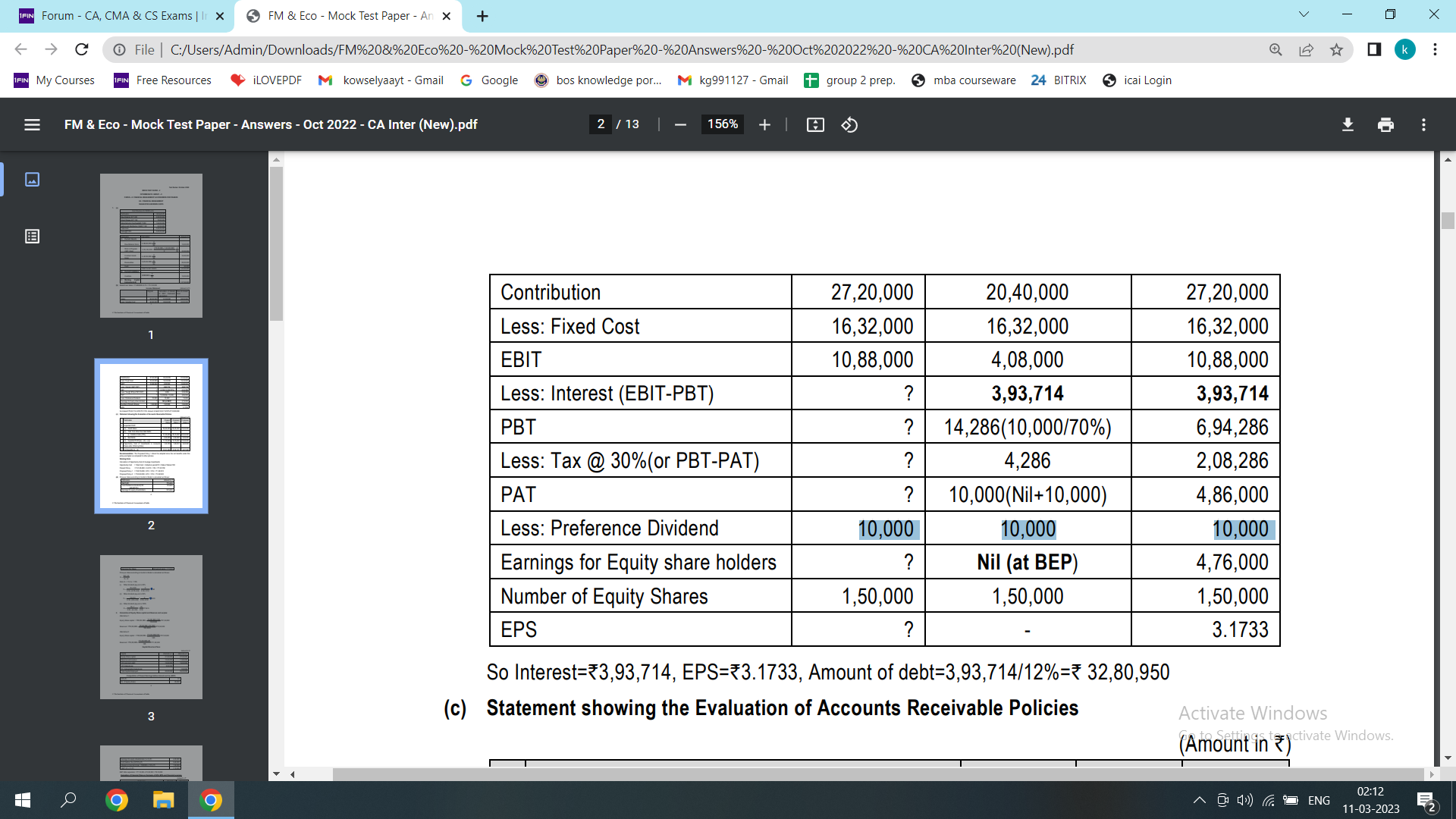Click the fit to page icon
Image resolution: width=1456 pixels, height=819 pixels.
click(x=815, y=125)
